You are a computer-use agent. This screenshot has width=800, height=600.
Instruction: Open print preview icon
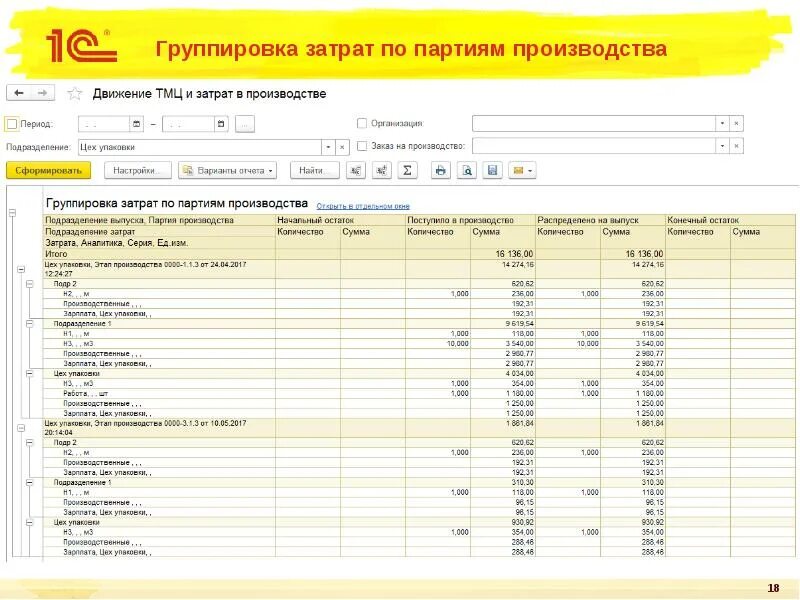coord(467,170)
